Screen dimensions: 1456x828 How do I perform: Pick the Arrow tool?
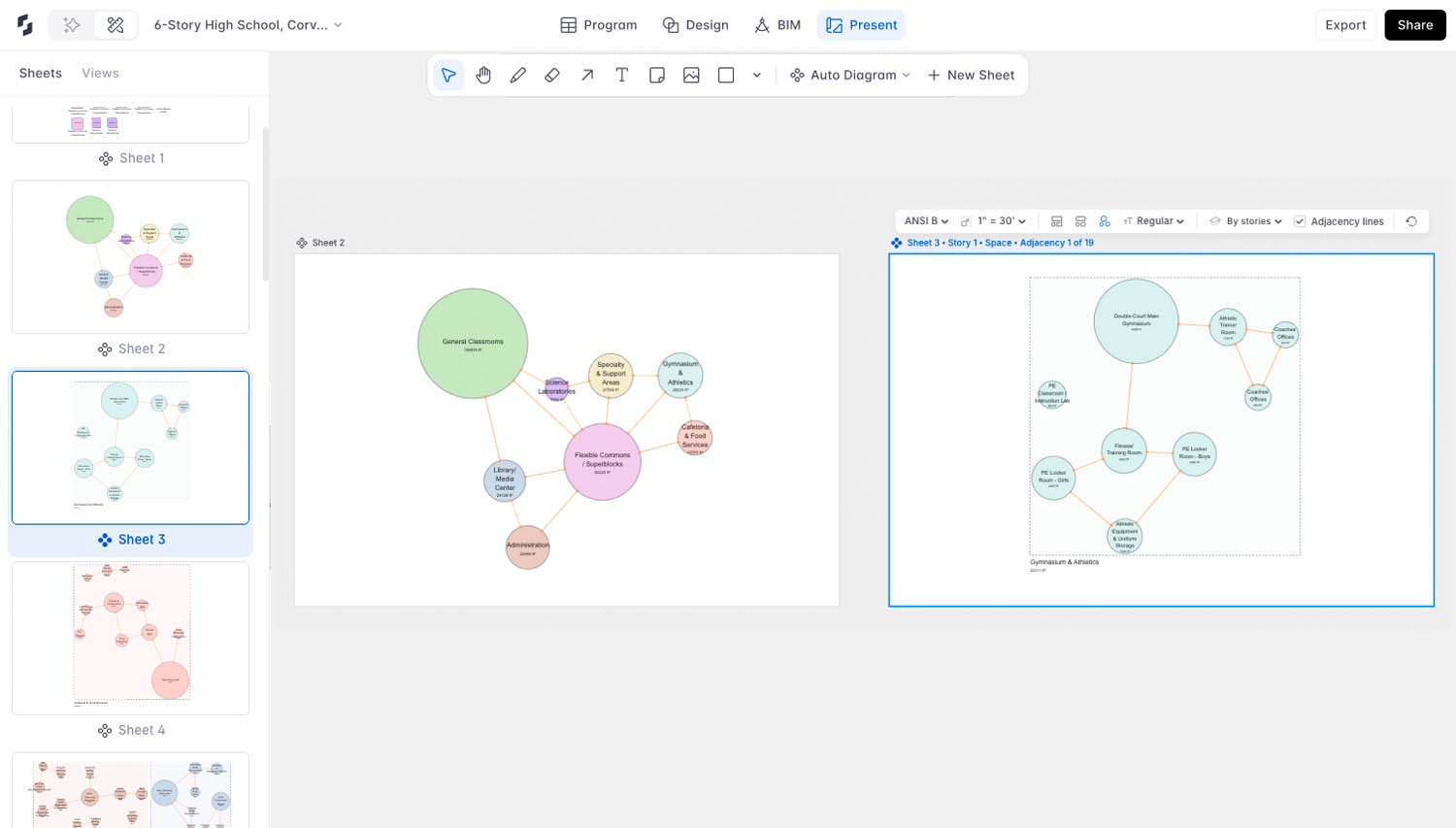(x=587, y=75)
